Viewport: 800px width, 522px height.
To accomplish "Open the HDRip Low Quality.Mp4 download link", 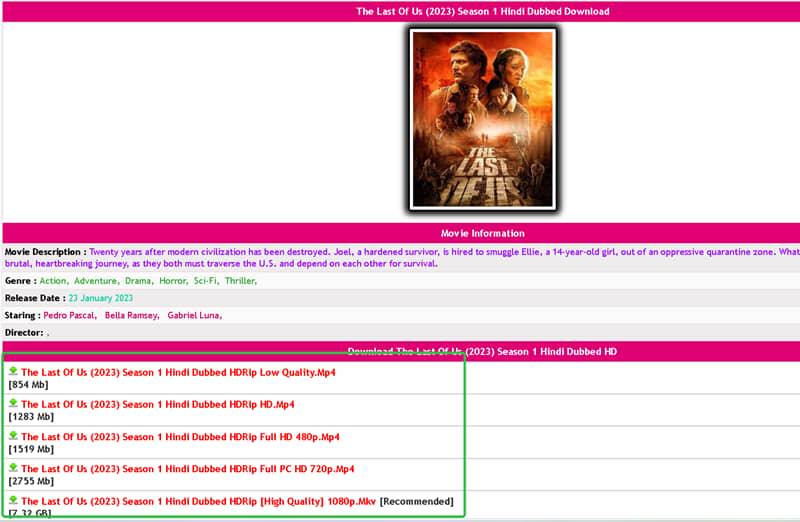I will [x=178, y=372].
